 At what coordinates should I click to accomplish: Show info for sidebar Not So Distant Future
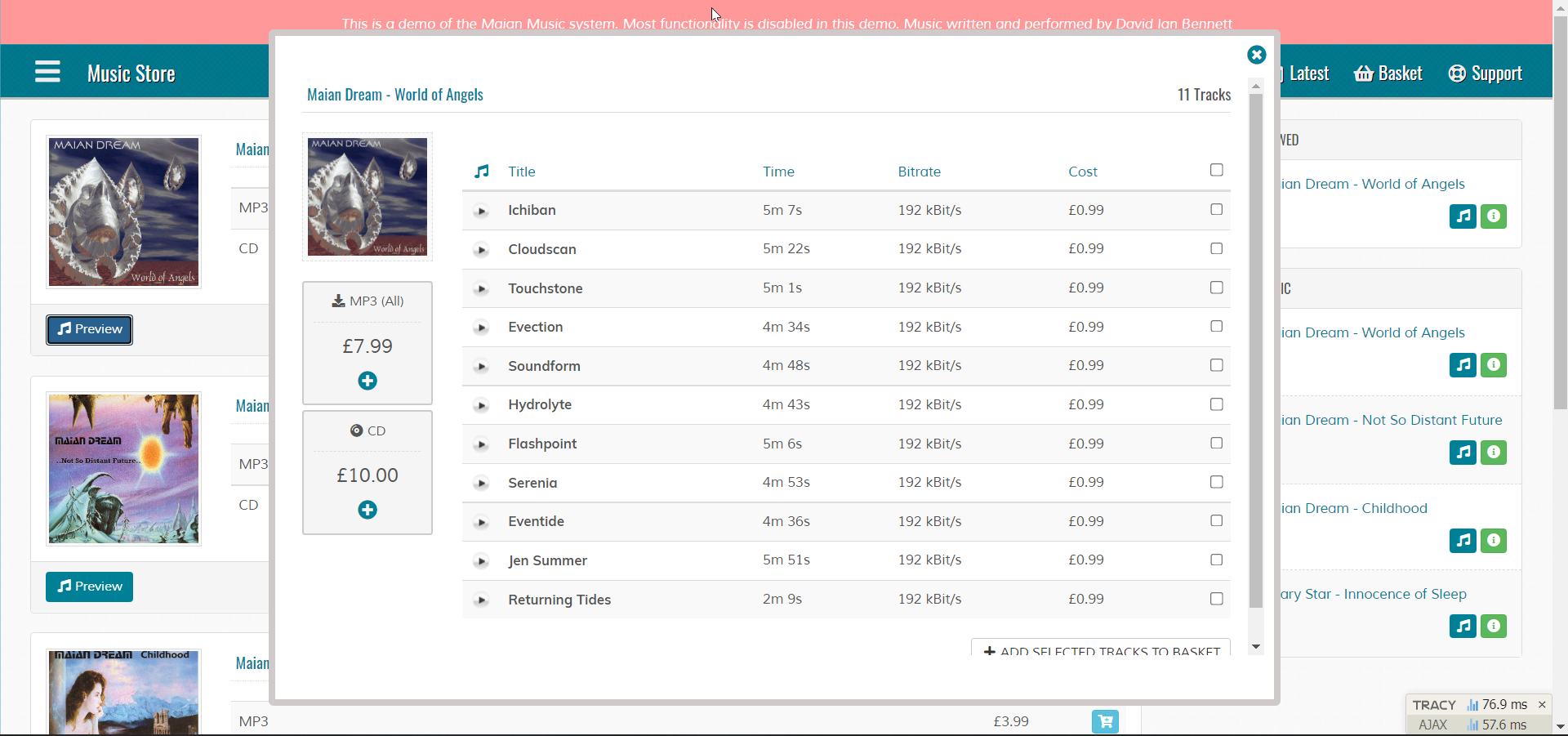tap(1494, 453)
